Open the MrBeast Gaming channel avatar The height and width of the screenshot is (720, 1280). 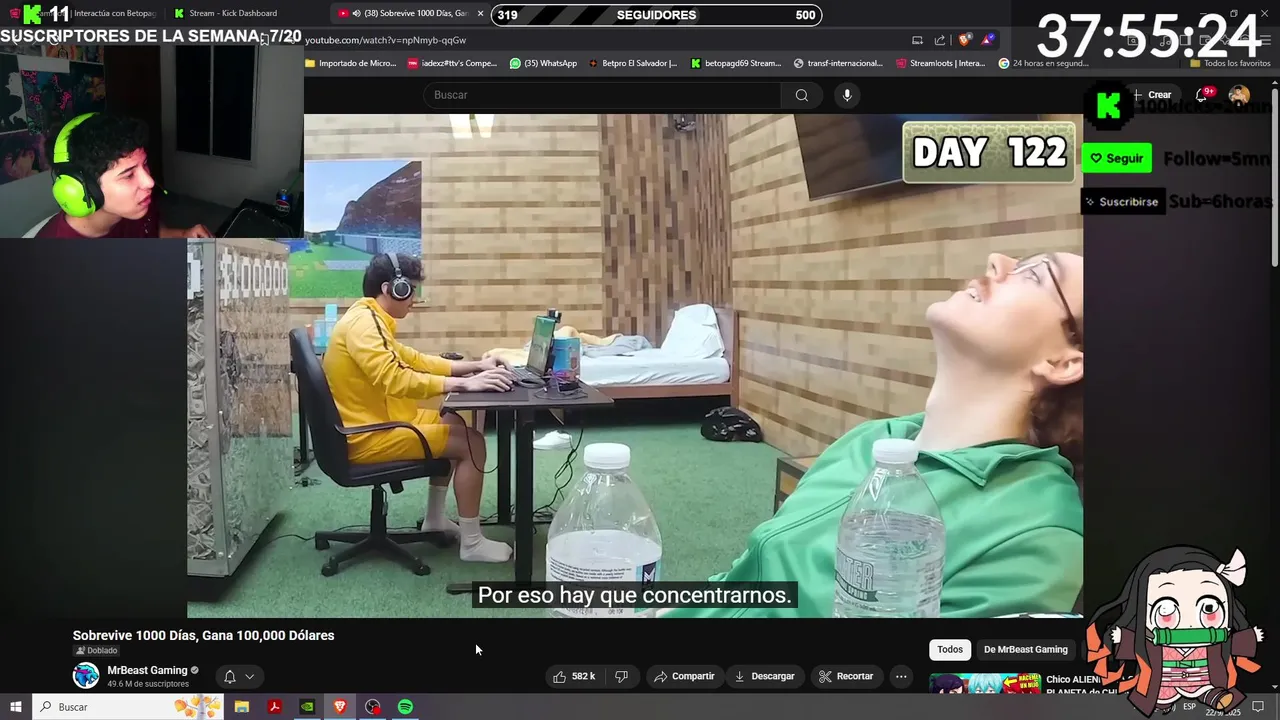click(x=86, y=676)
